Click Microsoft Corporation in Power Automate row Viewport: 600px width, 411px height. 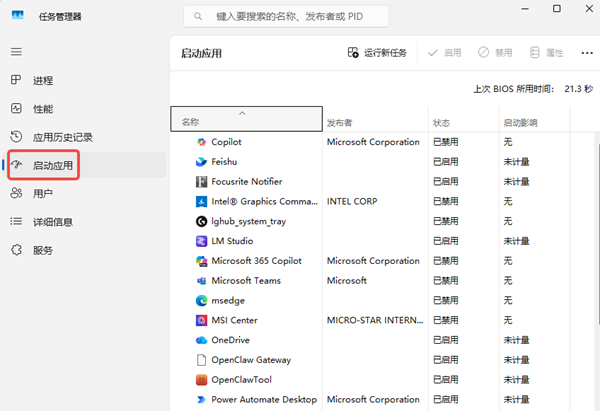[373, 400]
